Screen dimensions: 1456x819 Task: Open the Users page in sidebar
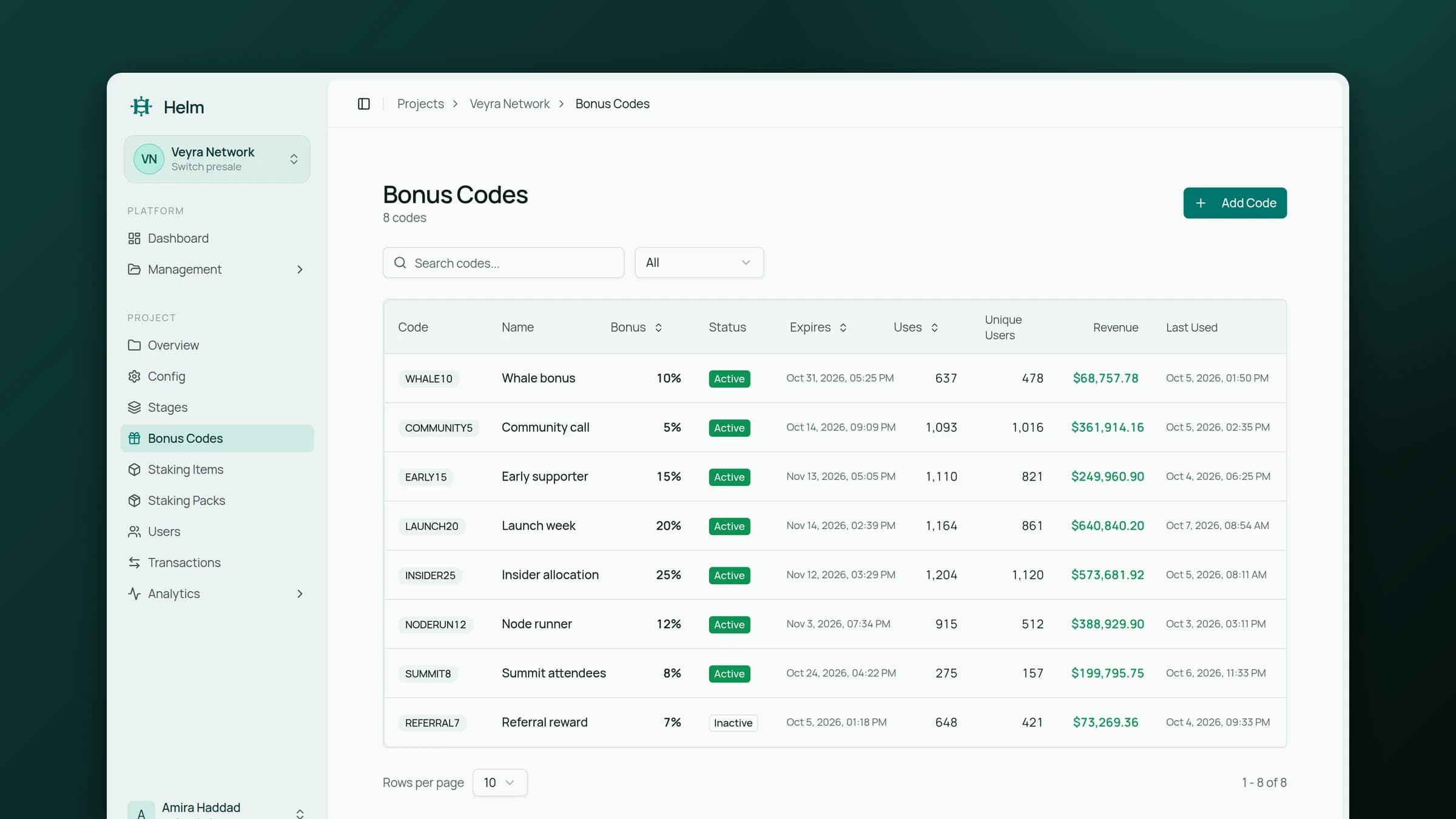click(217, 531)
